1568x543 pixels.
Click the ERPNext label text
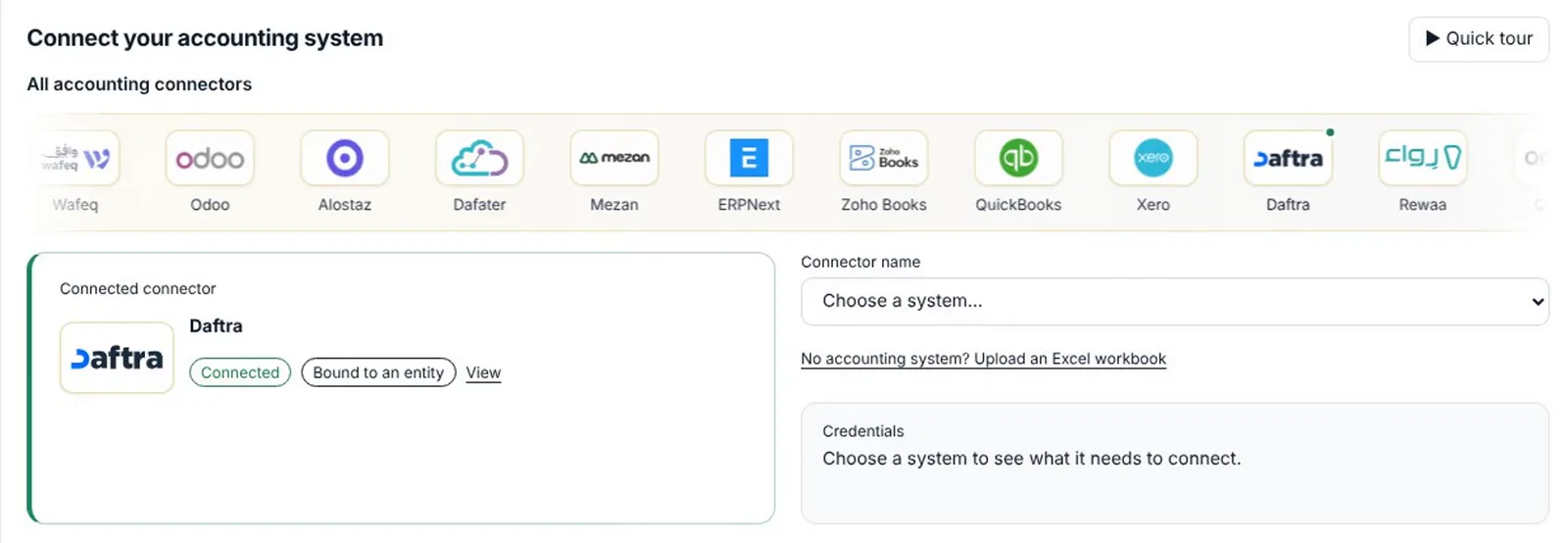(x=749, y=205)
